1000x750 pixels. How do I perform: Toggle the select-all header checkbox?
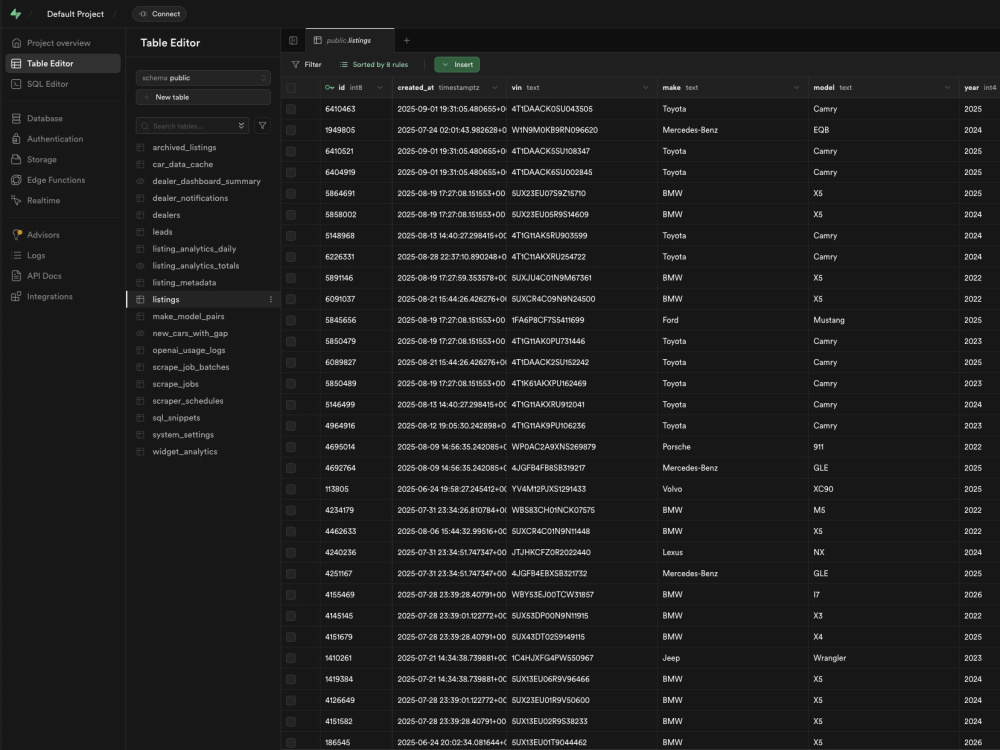tap(291, 88)
